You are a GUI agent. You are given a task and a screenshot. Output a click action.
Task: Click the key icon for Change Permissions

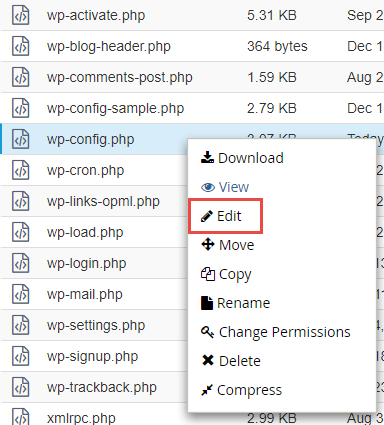click(x=207, y=332)
